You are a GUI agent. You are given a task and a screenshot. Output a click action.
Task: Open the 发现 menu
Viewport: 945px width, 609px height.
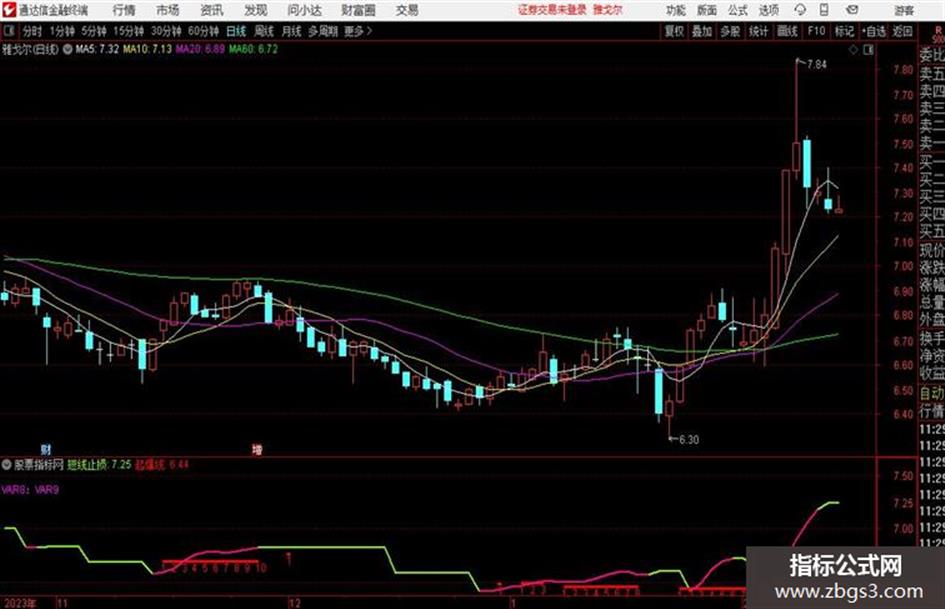pyautogui.click(x=256, y=10)
